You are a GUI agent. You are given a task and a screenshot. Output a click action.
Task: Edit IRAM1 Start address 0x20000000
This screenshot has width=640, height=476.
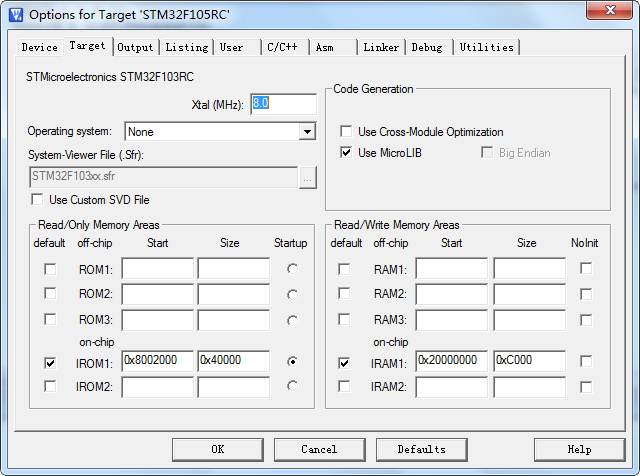[452, 361]
